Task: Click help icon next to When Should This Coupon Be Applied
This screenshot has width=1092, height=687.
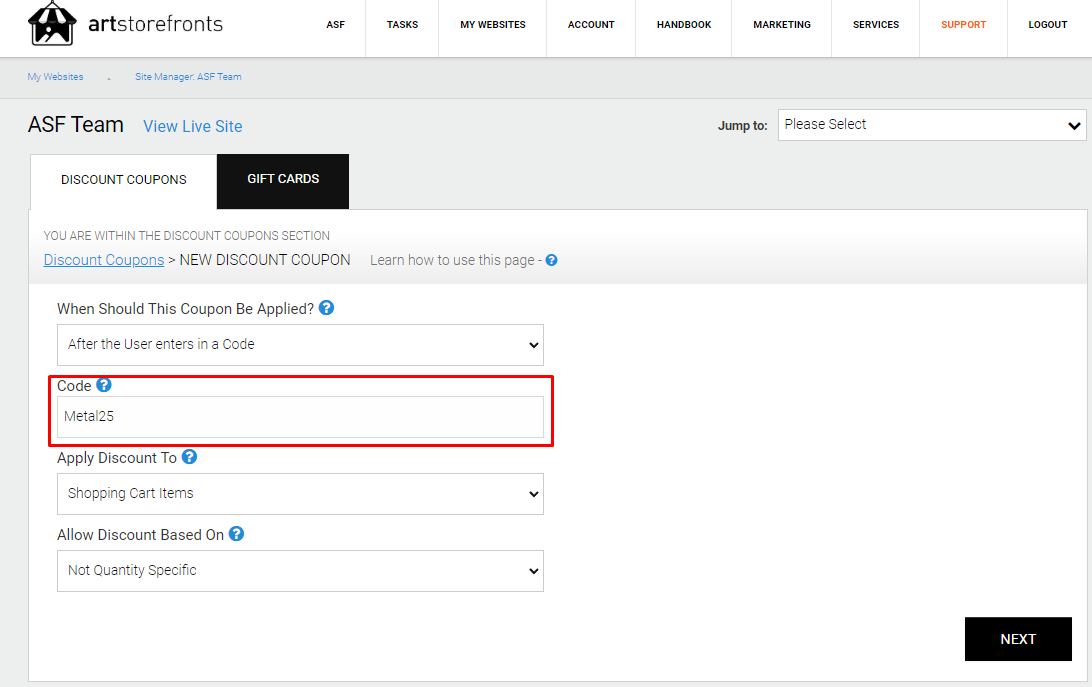Action: point(326,307)
